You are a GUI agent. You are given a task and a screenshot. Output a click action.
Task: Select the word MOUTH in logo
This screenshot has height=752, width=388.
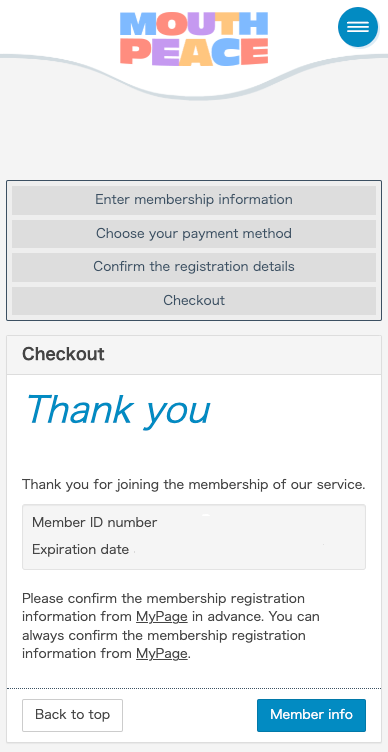194,24
